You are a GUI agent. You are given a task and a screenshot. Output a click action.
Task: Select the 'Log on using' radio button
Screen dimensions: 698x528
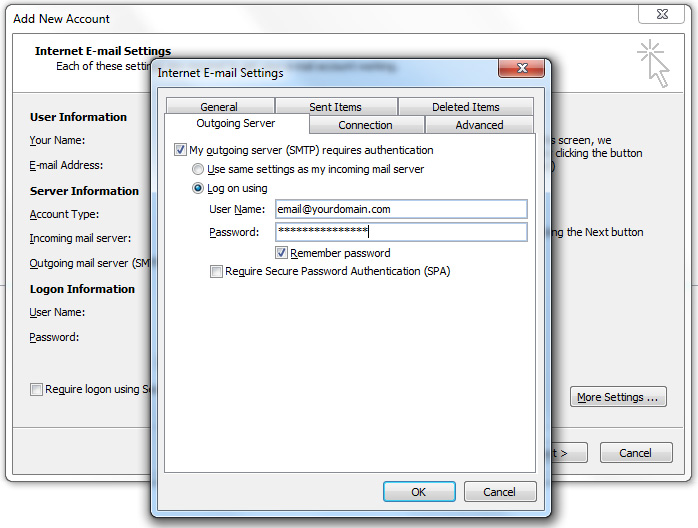tap(198, 188)
